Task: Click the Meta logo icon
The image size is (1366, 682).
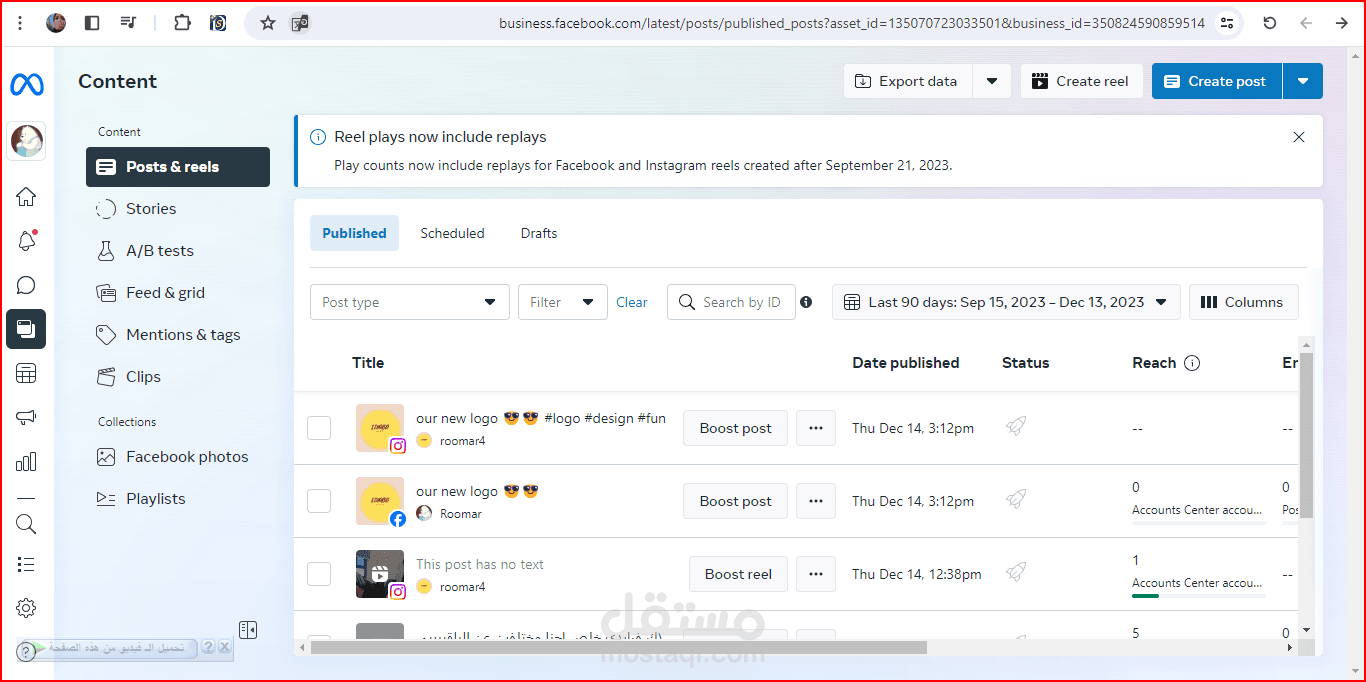Action: click(27, 85)
